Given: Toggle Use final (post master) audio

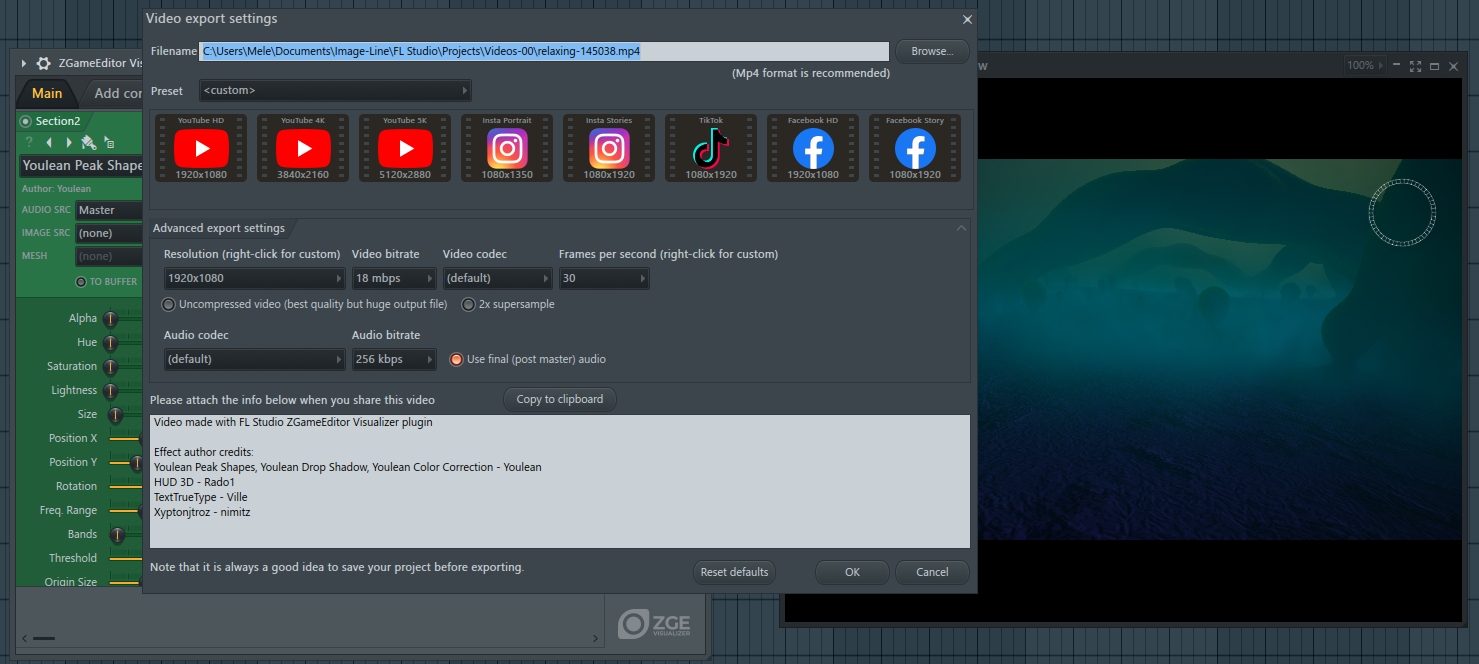Looking at the screenshot, I should [456, 359].
